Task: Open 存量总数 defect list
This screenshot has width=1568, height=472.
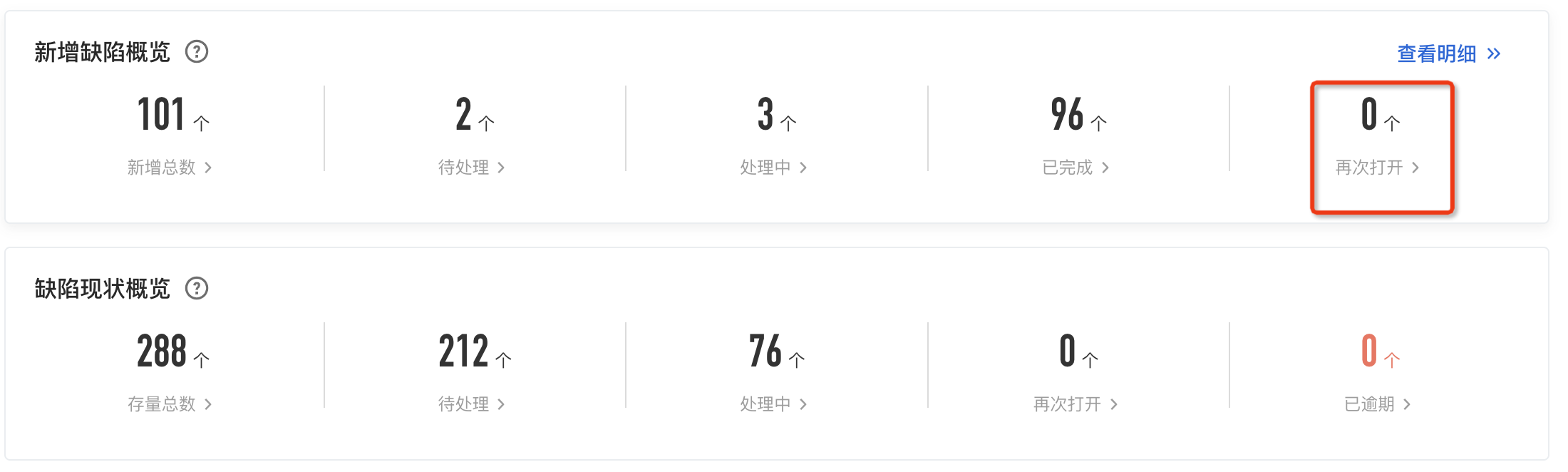Action: (x=169, y=404)
